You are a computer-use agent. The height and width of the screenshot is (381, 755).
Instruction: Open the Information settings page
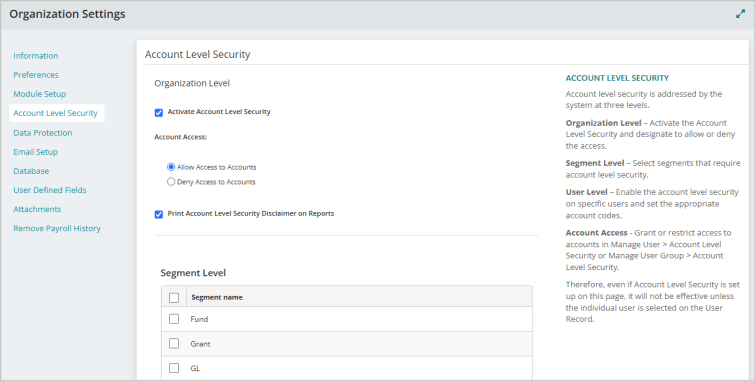coord(36,56)
